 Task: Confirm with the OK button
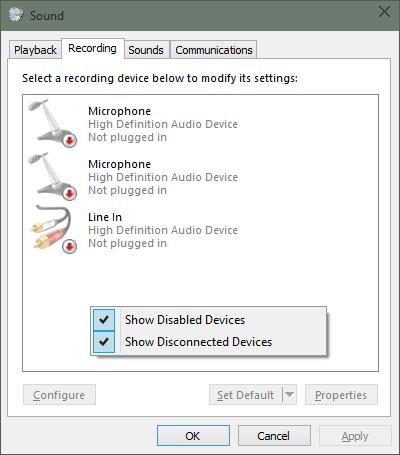click(193, 436)
